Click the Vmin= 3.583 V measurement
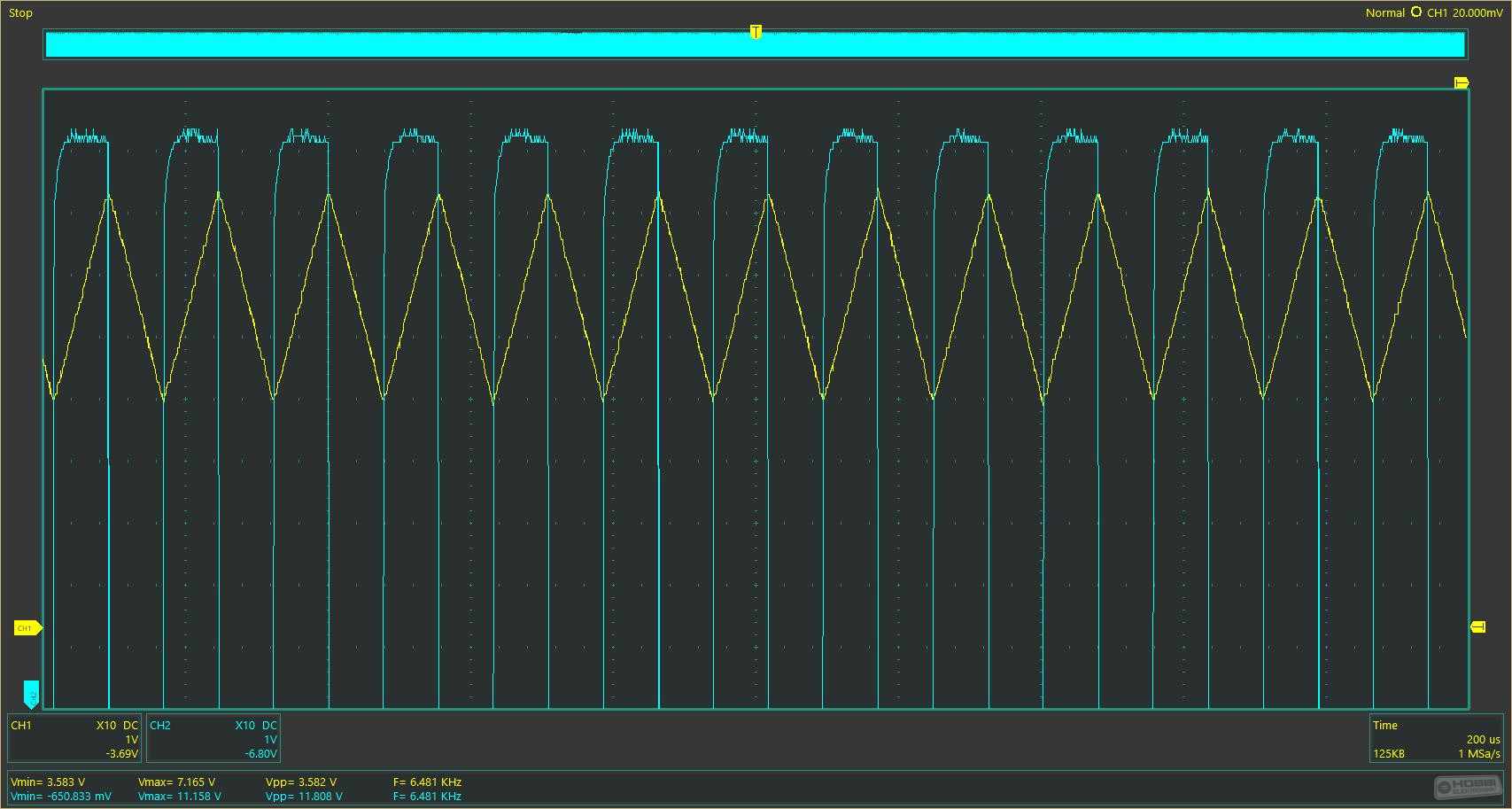 pyautogui.click(x=48, y=782)
